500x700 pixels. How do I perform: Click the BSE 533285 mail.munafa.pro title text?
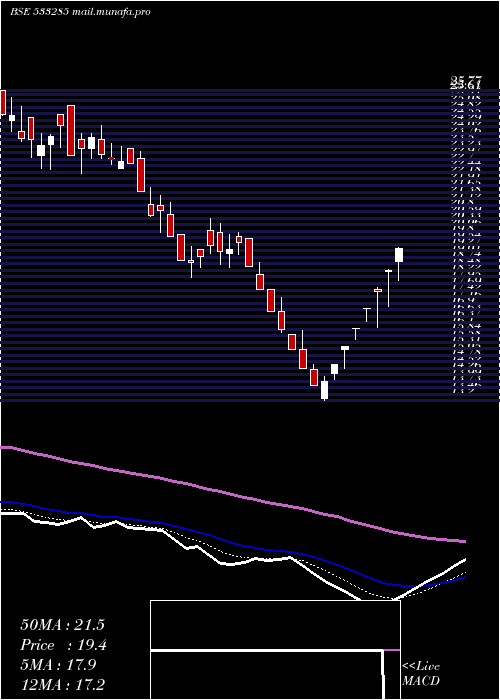pyautogui.click(x=80, y=12)
